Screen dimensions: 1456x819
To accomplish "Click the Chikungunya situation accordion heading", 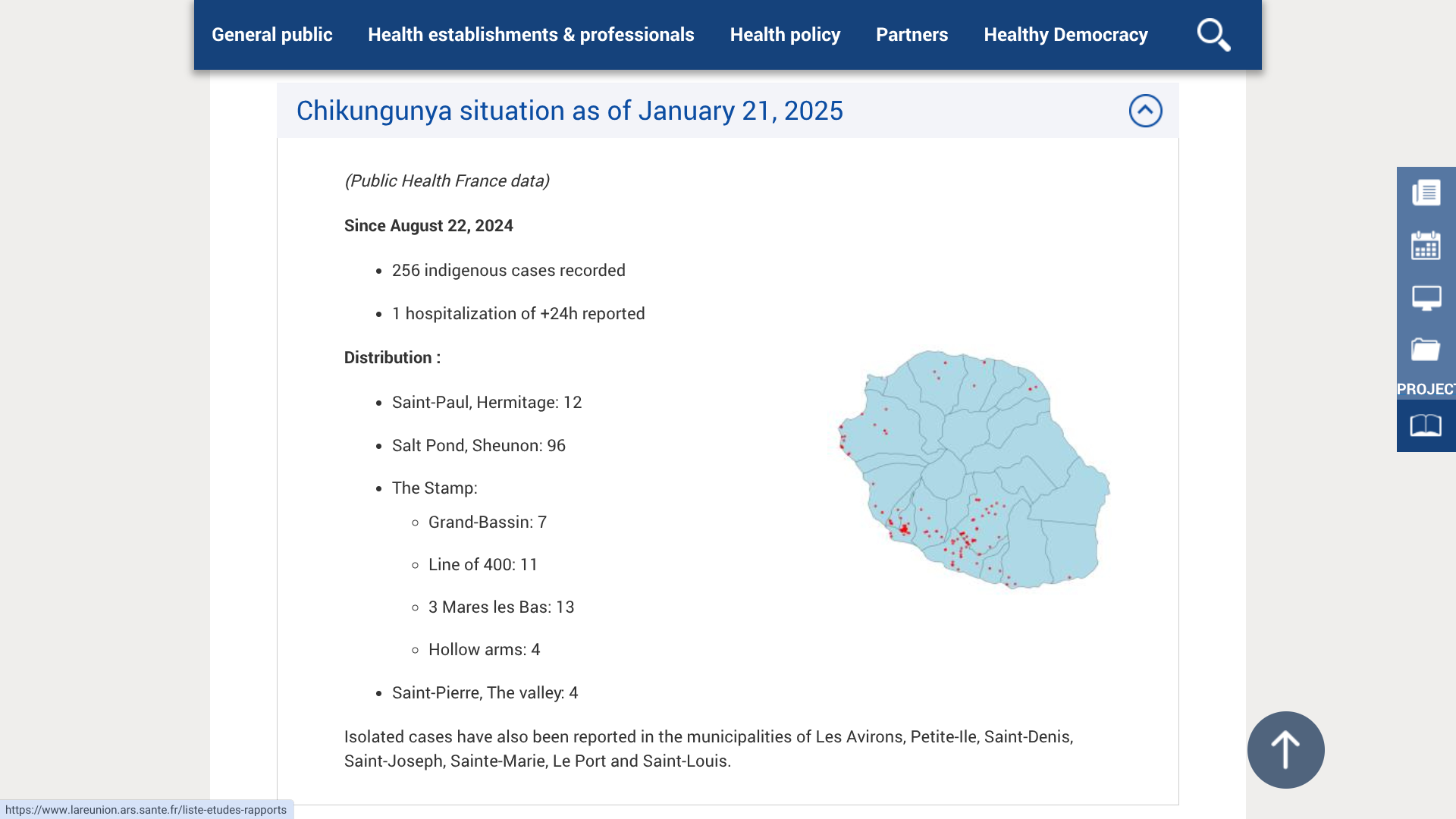I will pyautogui.click(x=570, y=111).
